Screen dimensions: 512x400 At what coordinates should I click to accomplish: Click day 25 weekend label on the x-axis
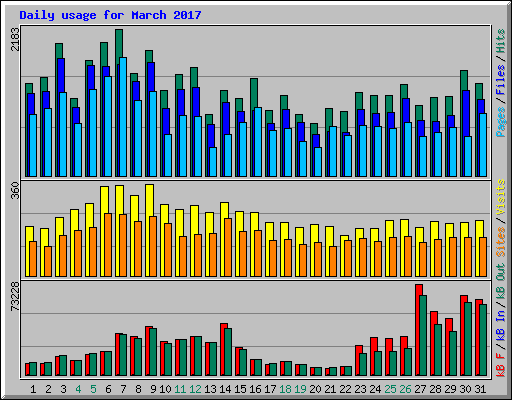point(391,389)
